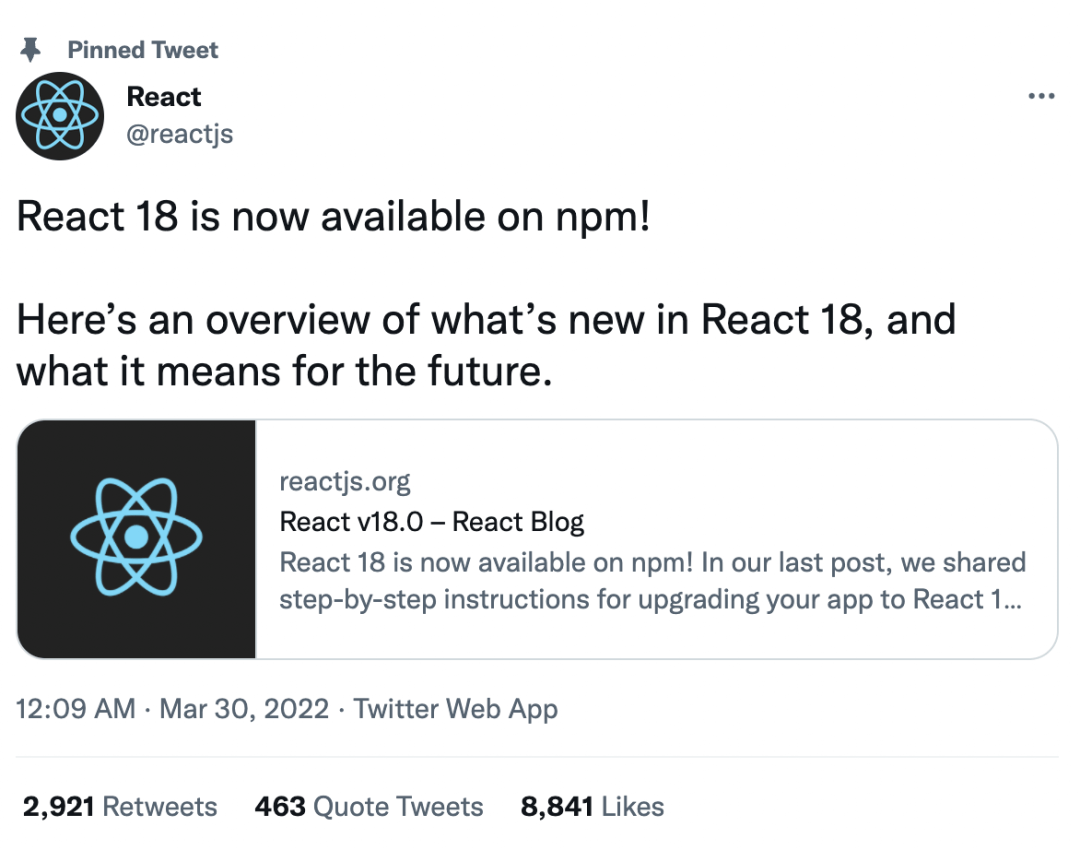Select the React atom icon inside the dark thumbnail
This screenshot has height=850, width=1080.
(135, 538)
